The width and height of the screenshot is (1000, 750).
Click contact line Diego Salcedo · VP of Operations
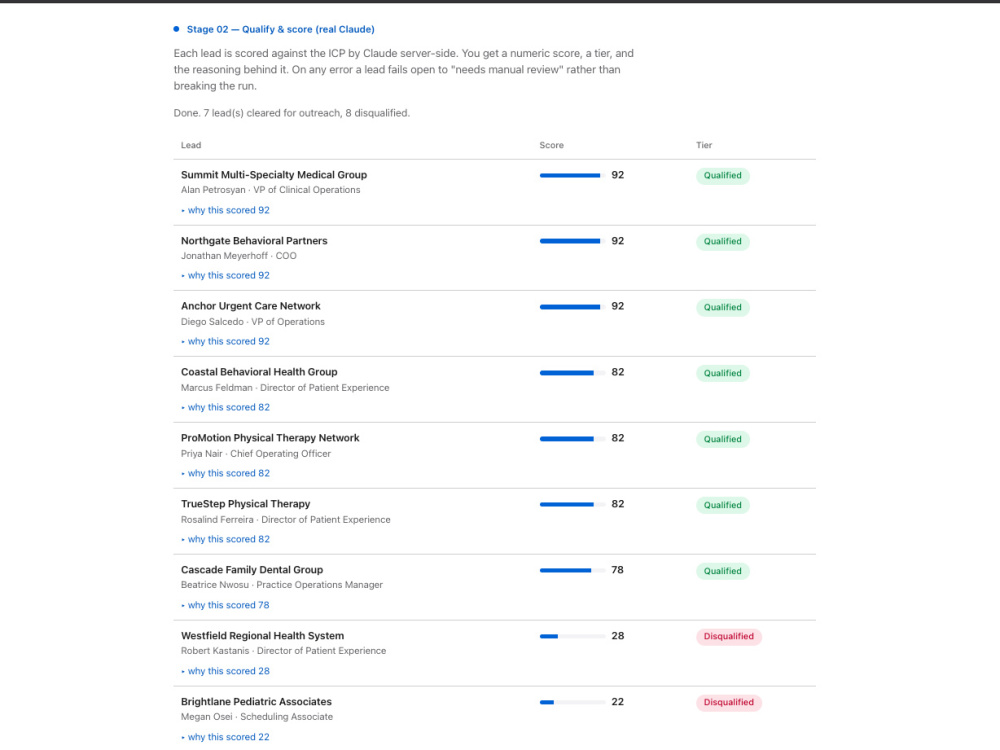click(x=253, y=322)
